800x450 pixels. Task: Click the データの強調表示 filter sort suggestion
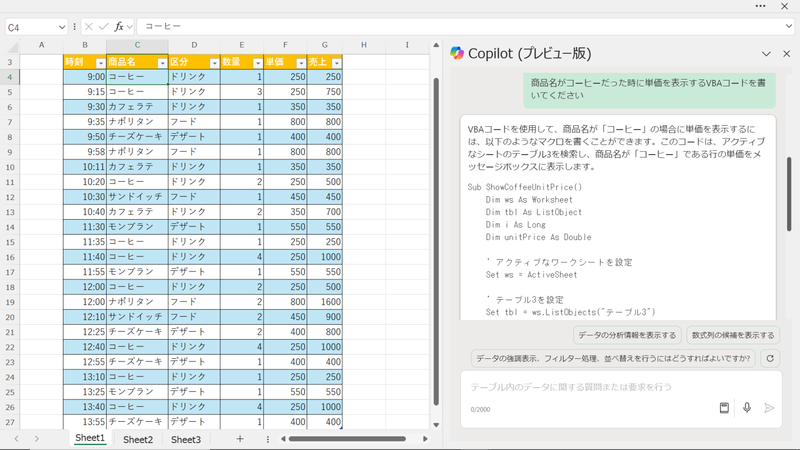pos(614,359)
